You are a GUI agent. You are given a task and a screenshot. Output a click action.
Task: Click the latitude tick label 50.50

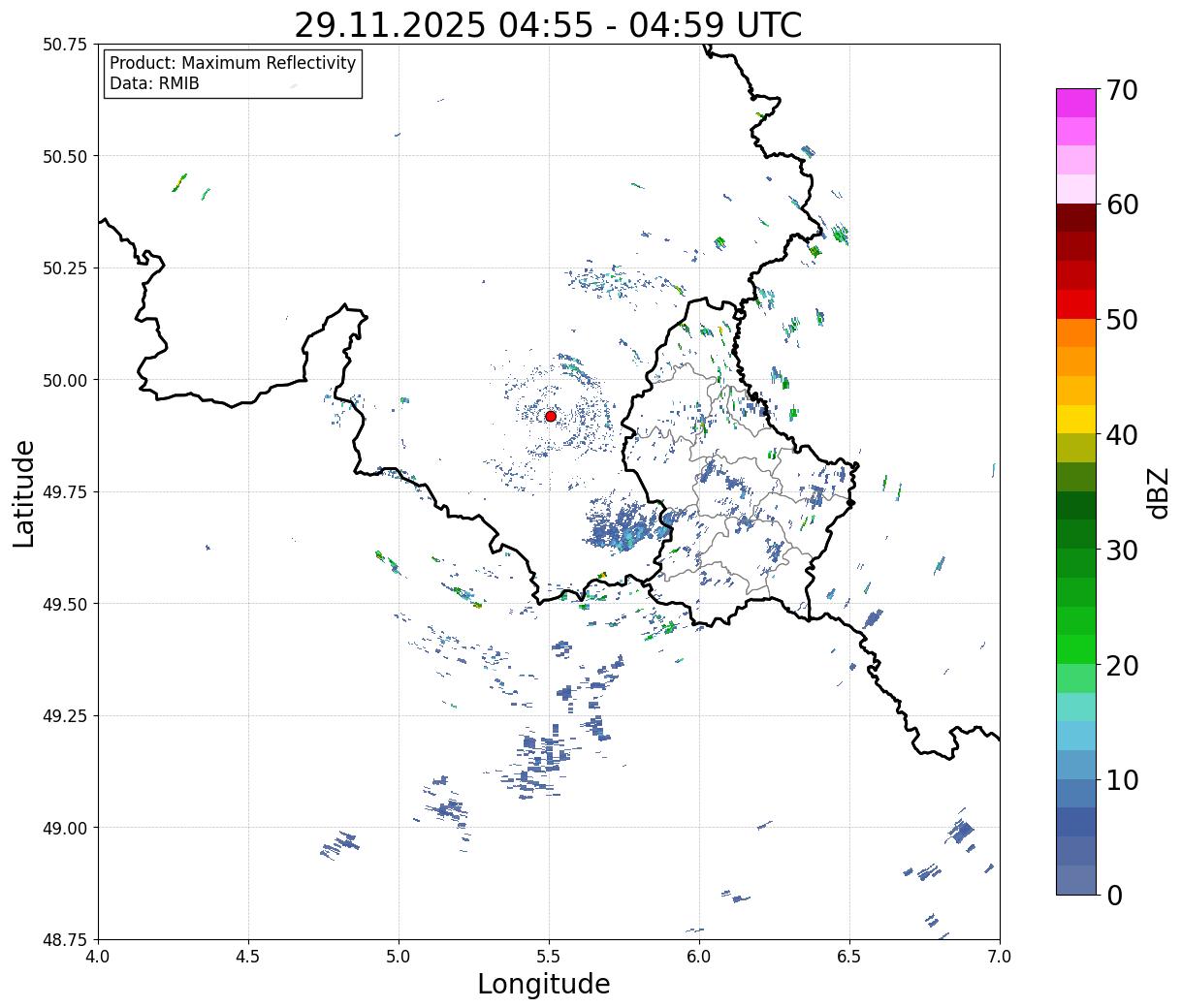point(65,156)
